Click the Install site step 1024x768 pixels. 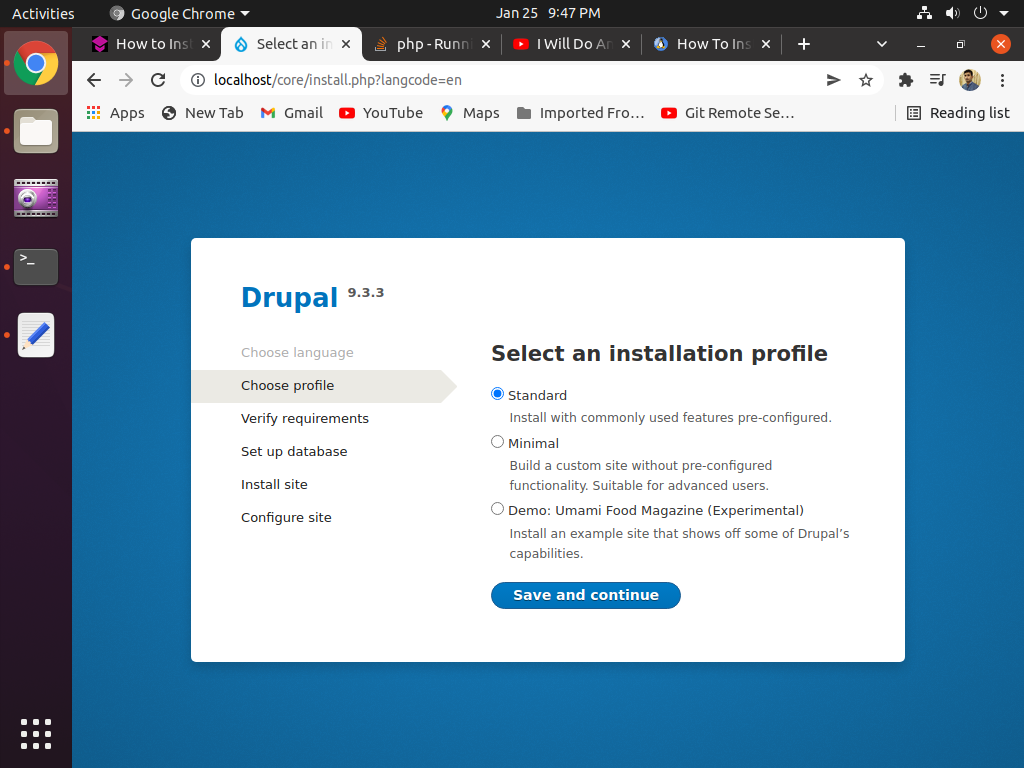(274, 485)
